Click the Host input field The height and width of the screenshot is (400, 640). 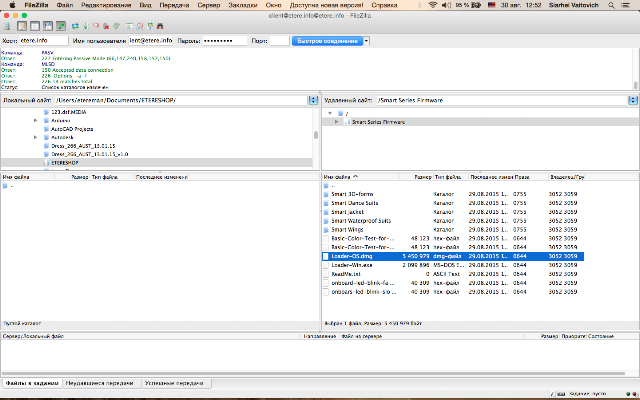(44, 41)
